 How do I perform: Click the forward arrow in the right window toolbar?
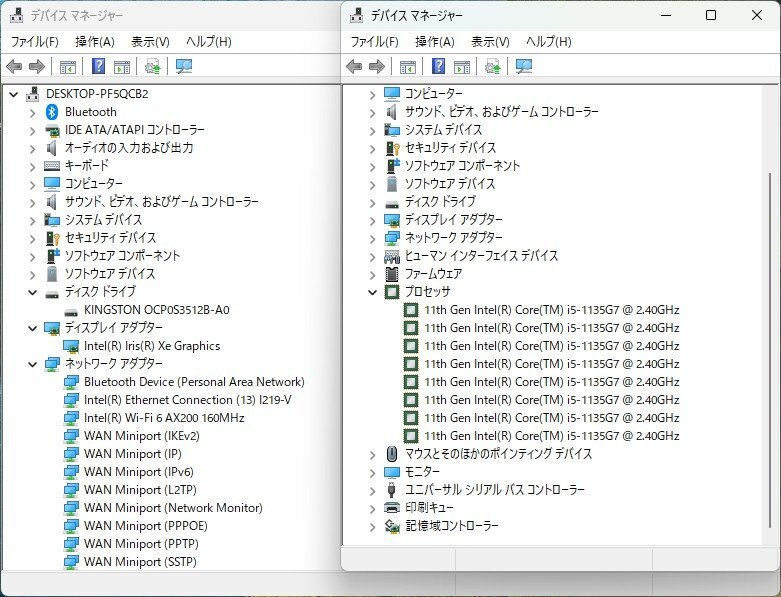377,67
